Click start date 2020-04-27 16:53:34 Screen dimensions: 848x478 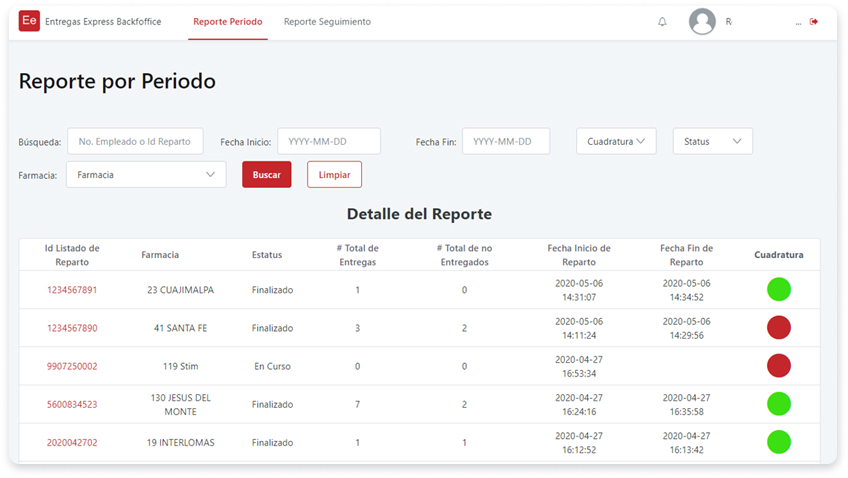[579, 366]
